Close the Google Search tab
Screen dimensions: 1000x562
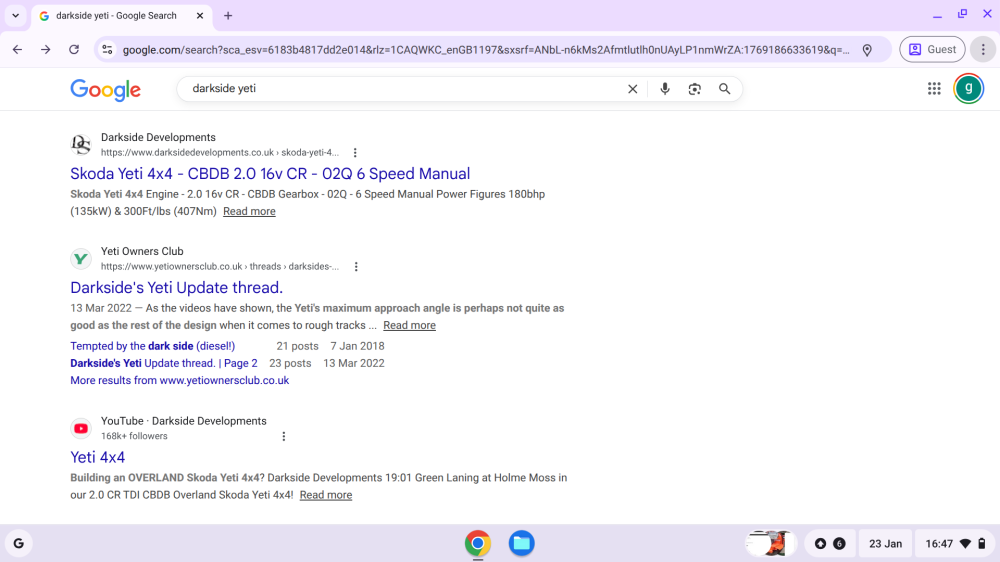(x=200, y=16)
